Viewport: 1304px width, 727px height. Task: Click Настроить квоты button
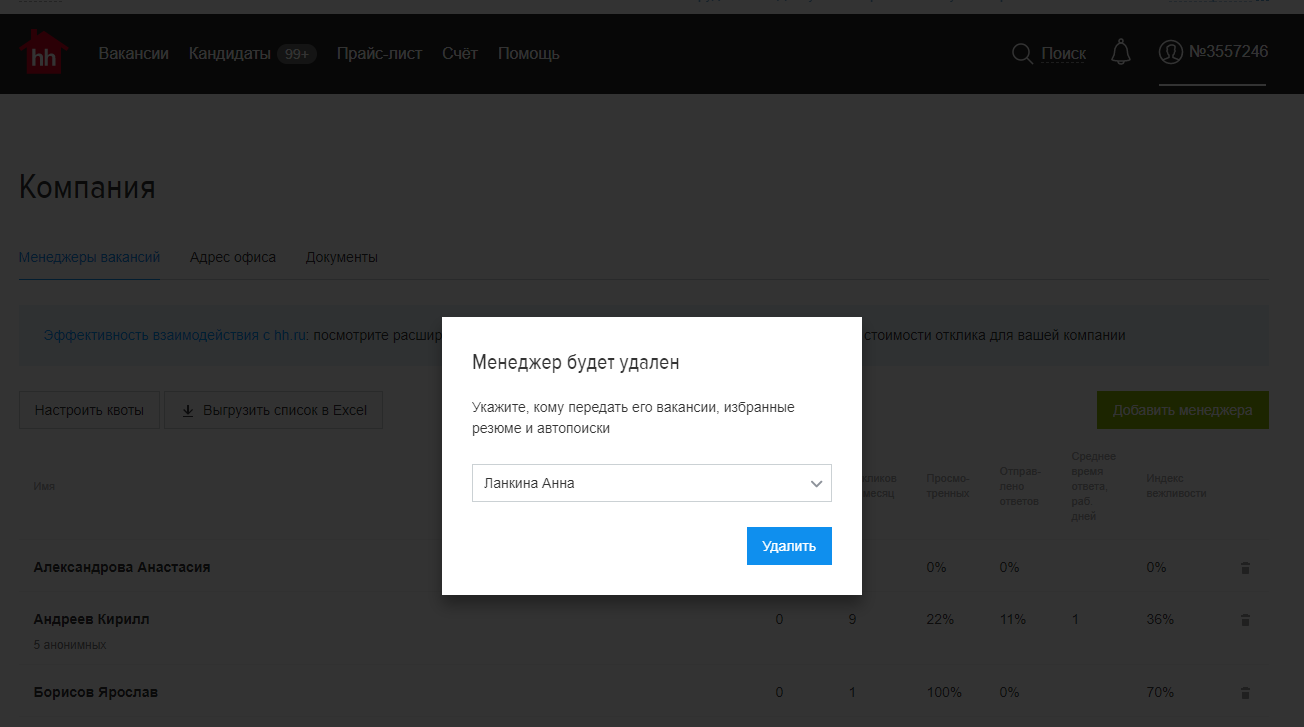(x=89, y=410)
